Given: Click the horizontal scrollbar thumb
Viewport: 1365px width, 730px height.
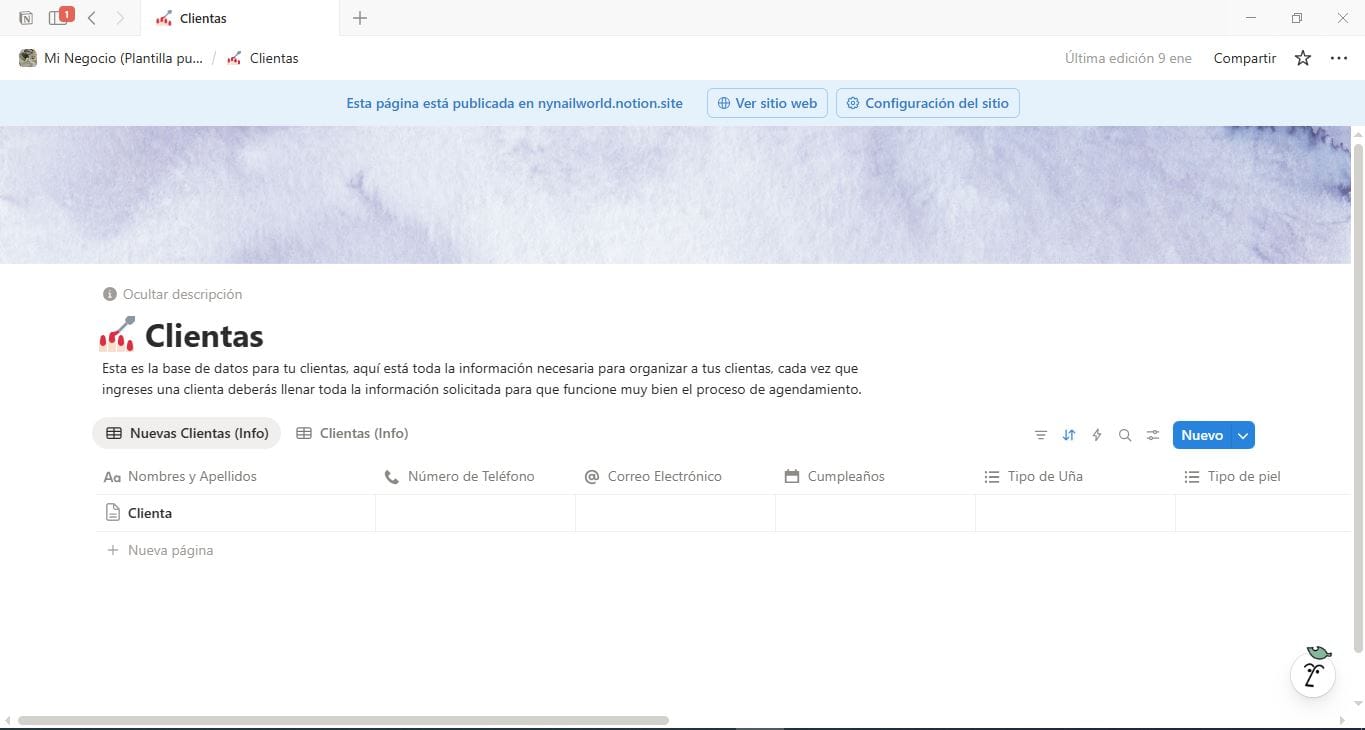Looking at the screenshot, I should 343,720.
